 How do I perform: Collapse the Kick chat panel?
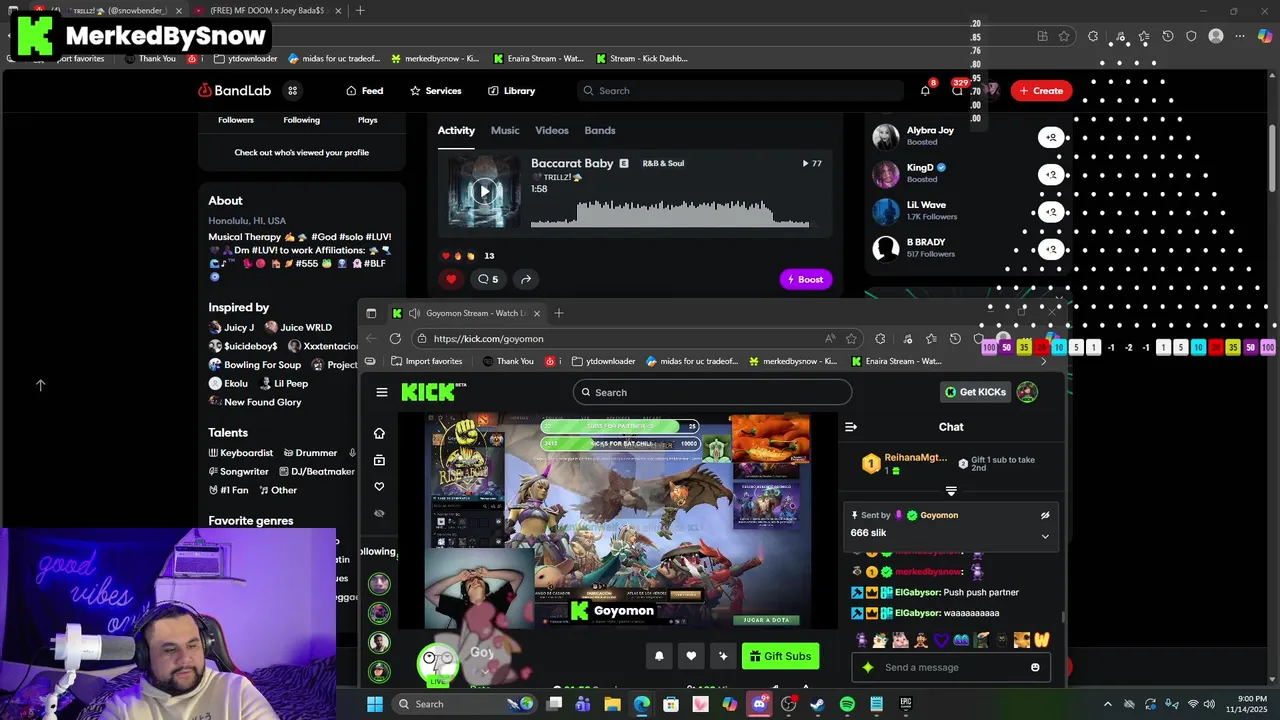click(851, 427)
